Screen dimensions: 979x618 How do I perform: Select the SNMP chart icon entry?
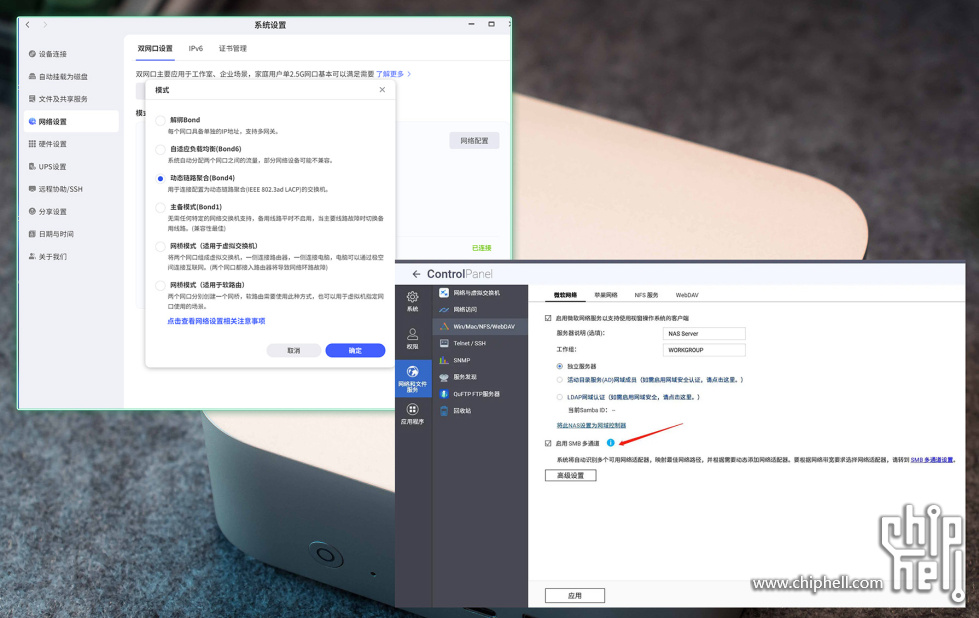[445, 360]
